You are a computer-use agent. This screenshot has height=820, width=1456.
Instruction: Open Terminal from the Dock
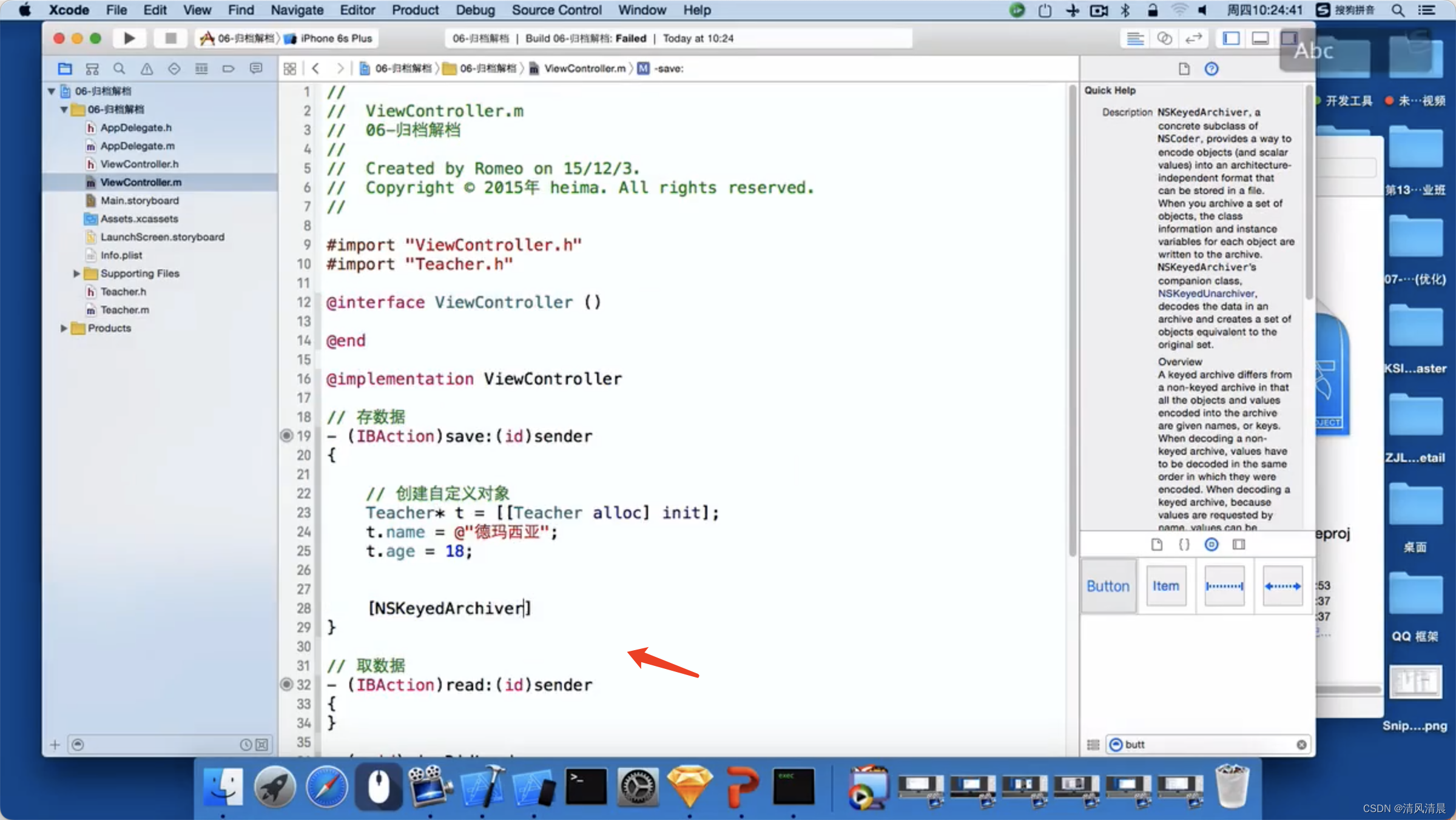pos(585,787)
